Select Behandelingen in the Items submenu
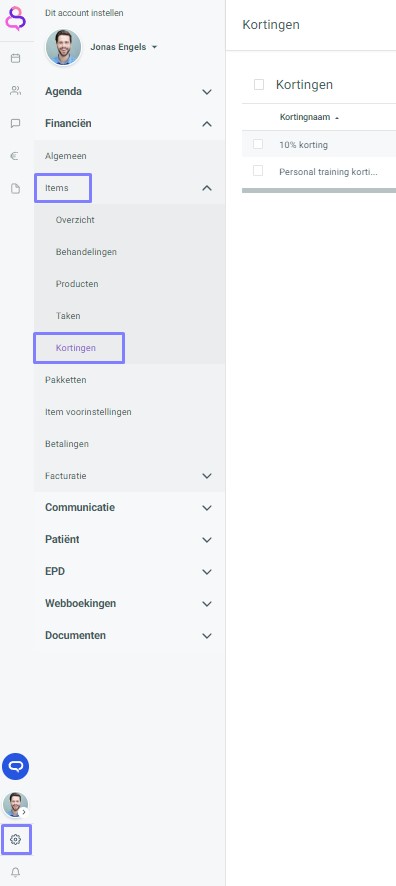 tap(86, 252)
